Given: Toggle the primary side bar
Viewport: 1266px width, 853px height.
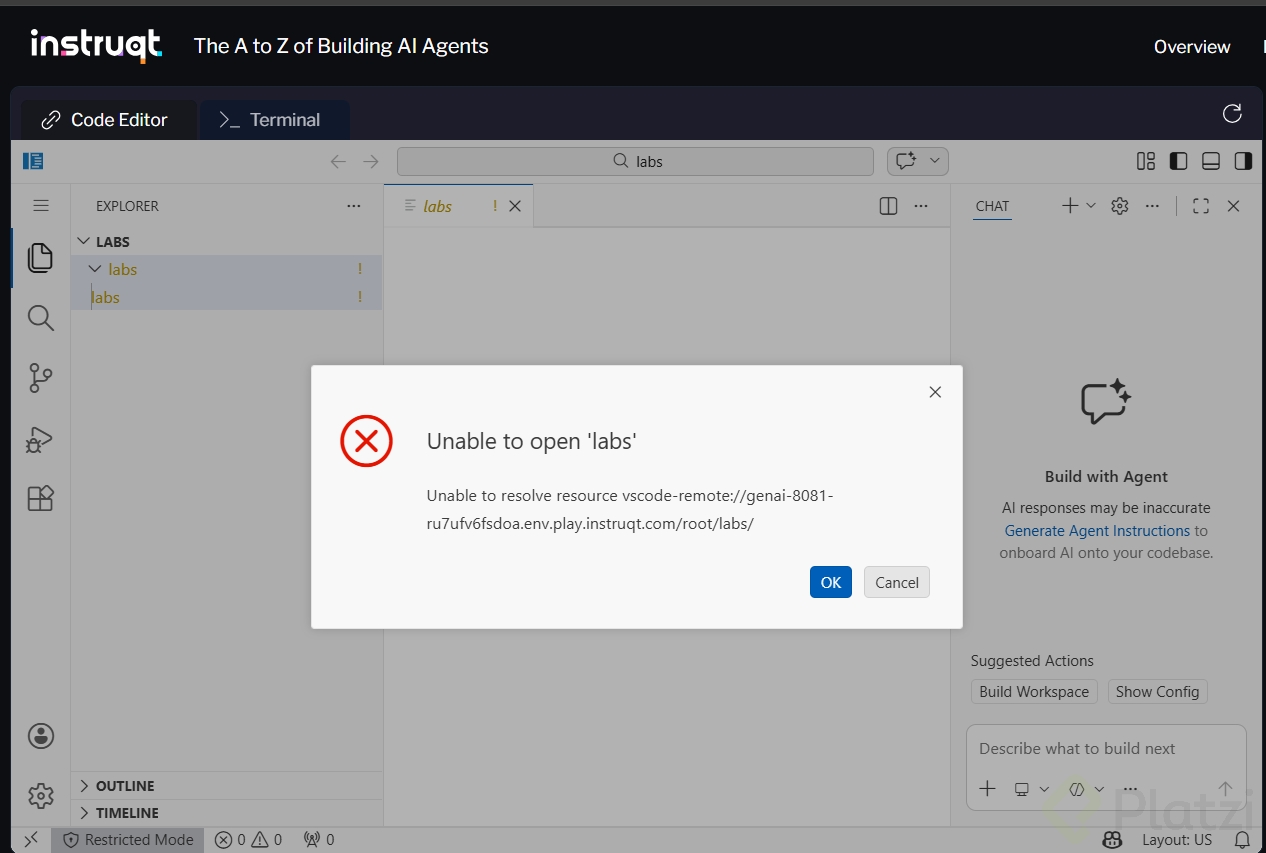Looking at the screenshot, I should click(x=1178, y=161).
